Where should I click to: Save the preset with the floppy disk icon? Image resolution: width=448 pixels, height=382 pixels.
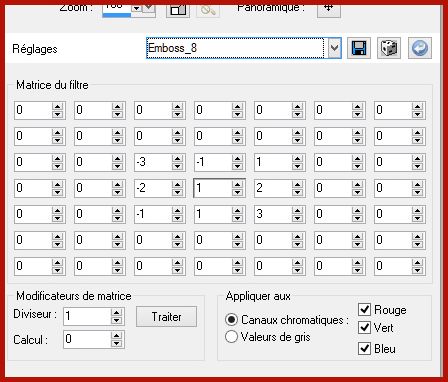pyautogui.click(x=359, y=49)
